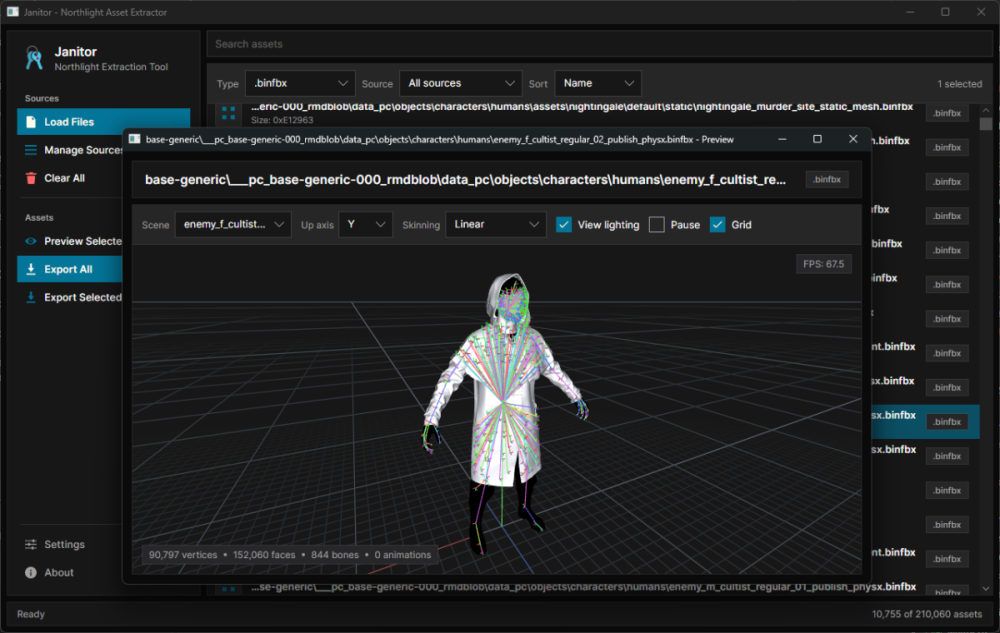Image resolution: width=1000 pixels, height=633 pixels.
Task: Click the Search assets input field
Action: 599,44
